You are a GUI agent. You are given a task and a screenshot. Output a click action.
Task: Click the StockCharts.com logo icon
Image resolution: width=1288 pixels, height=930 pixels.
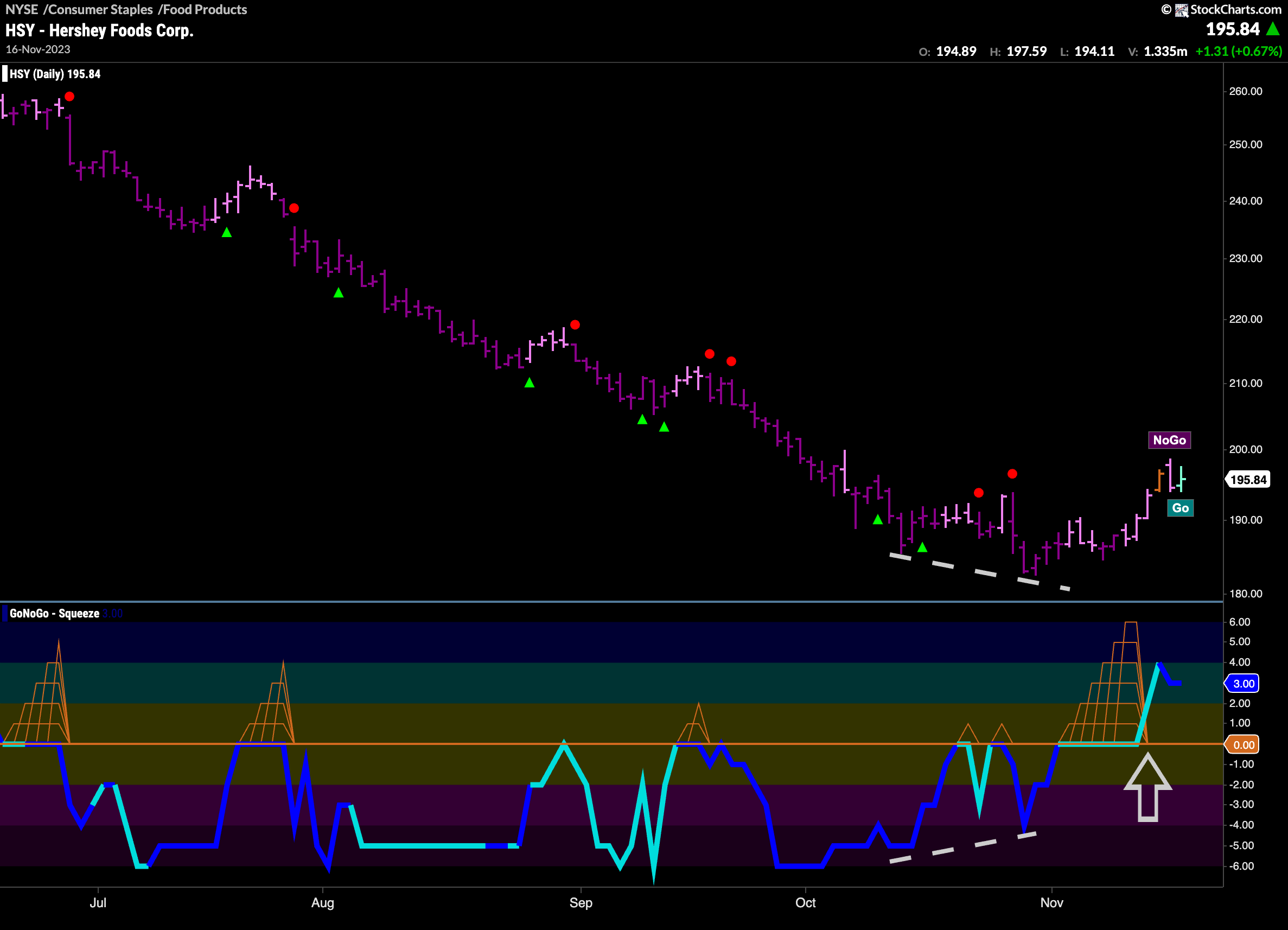pyautogui.click(x=1181, y=10)
